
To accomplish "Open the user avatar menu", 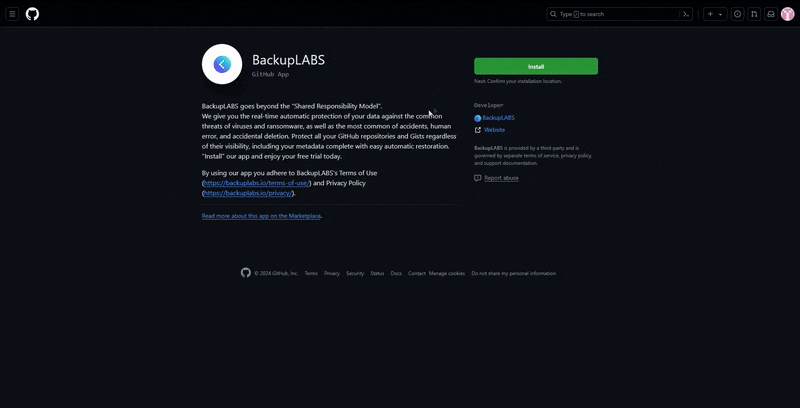I will (787, 14).
